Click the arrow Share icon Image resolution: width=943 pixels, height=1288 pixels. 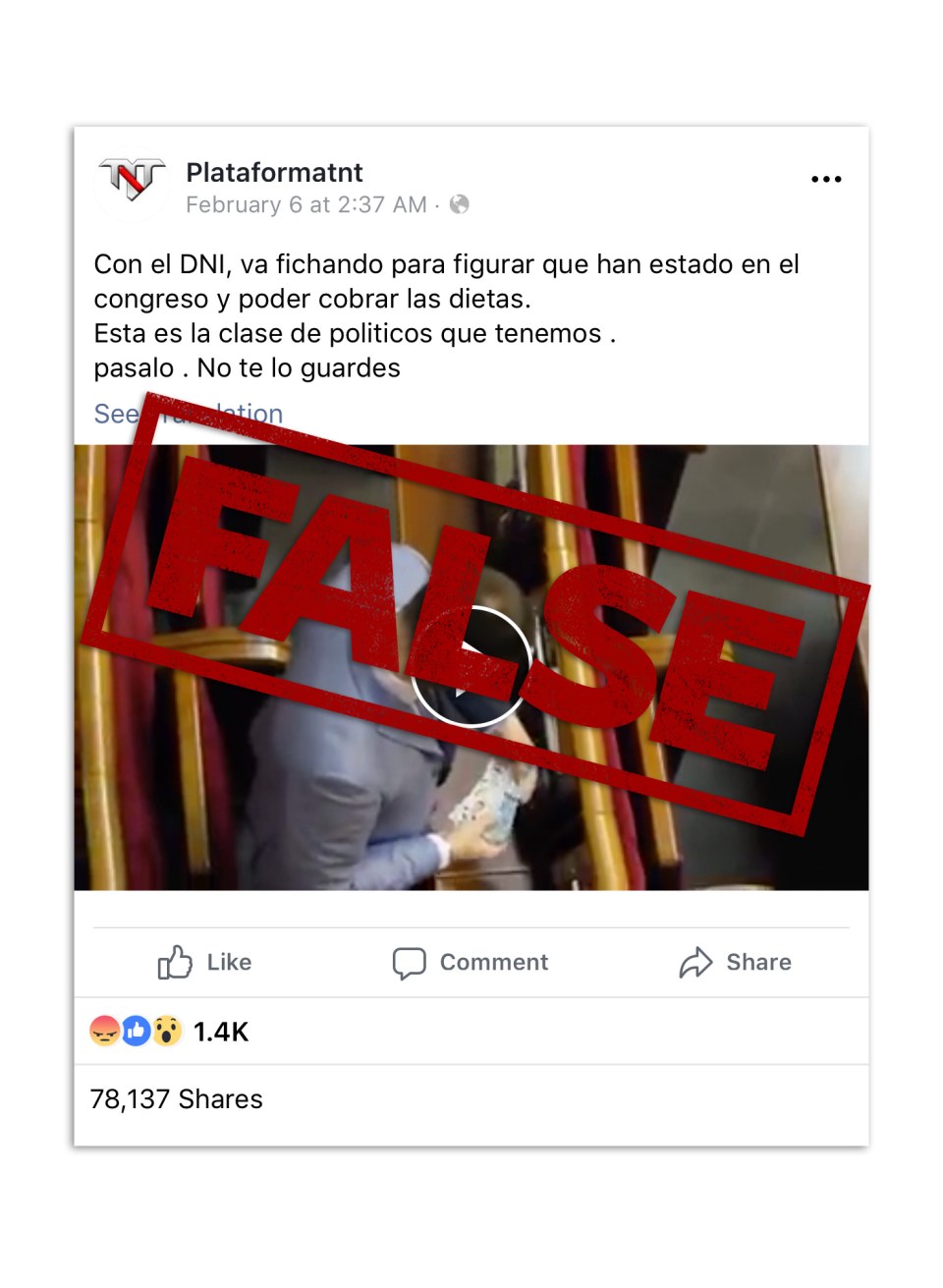point(695,963)
